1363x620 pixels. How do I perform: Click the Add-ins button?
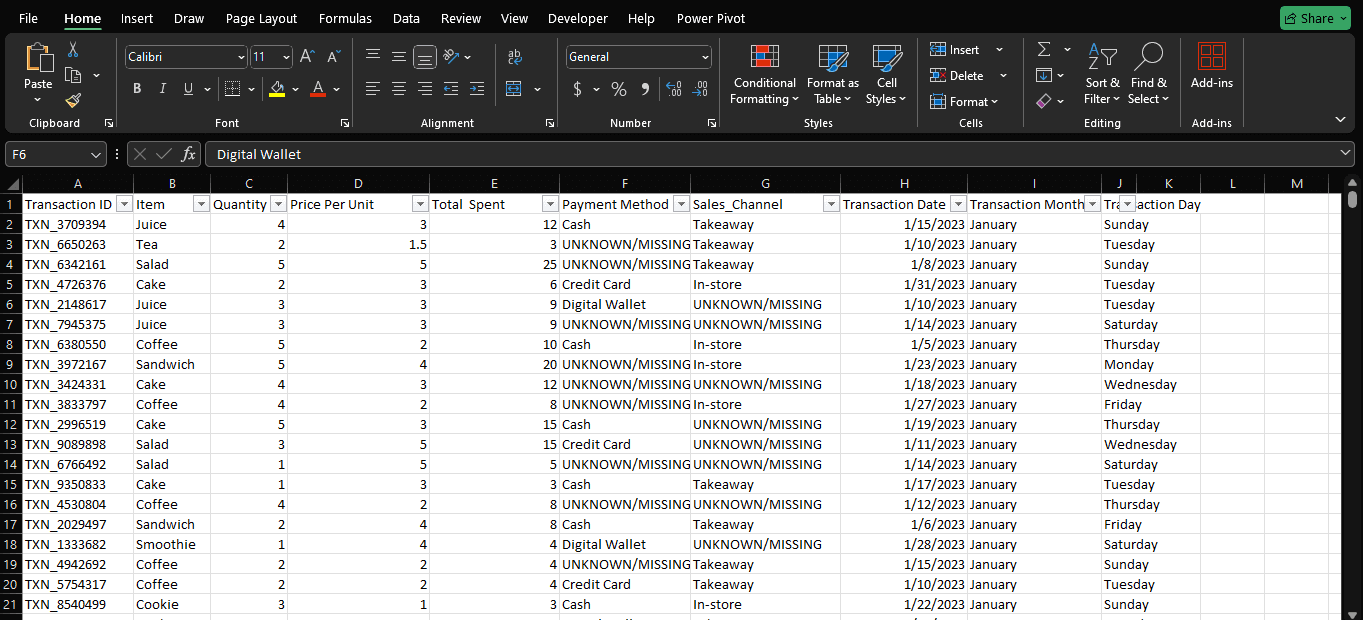[x=1212, y=67]
